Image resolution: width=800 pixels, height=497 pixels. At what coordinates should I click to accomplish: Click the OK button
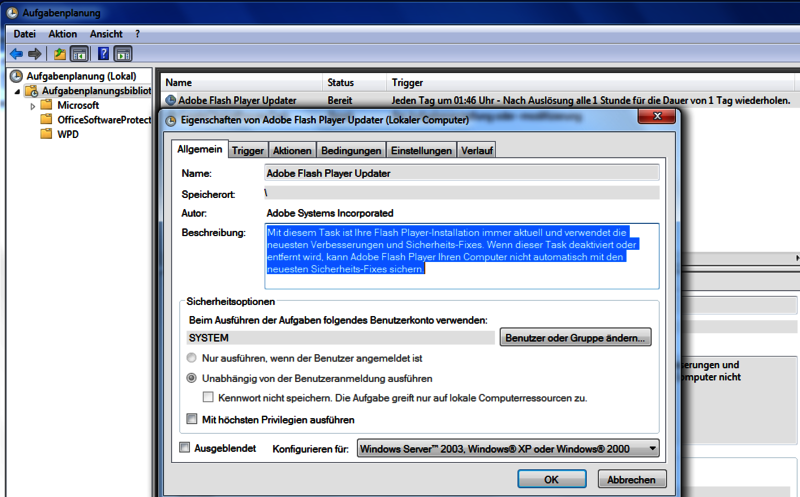(552, 479)
